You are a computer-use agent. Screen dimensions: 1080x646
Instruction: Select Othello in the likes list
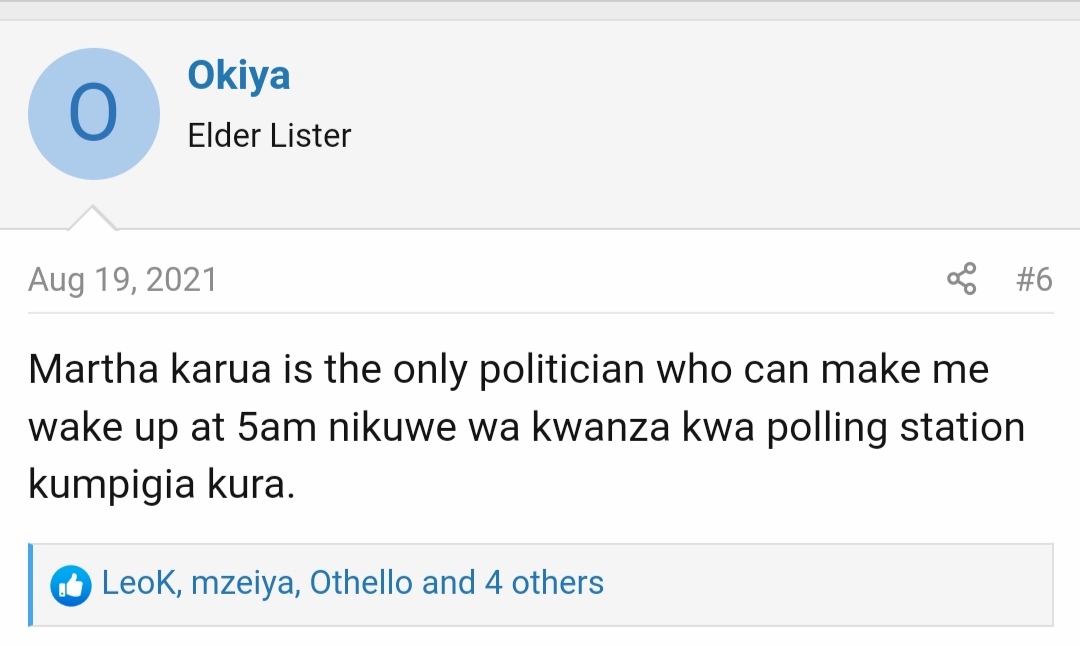click(x=360, y=583)
